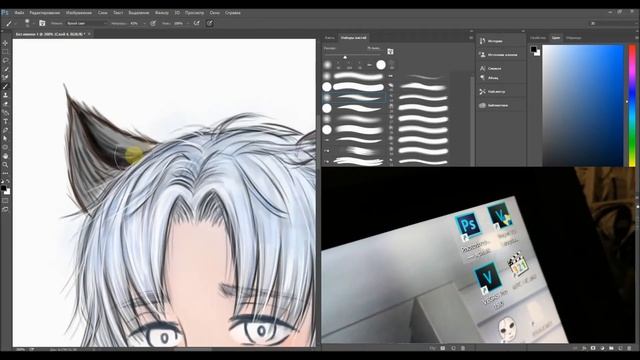Image resolution: width=640 pixels, height=360 pixels.
Task: Select the Hand tool
Action: tap(5, 156)
